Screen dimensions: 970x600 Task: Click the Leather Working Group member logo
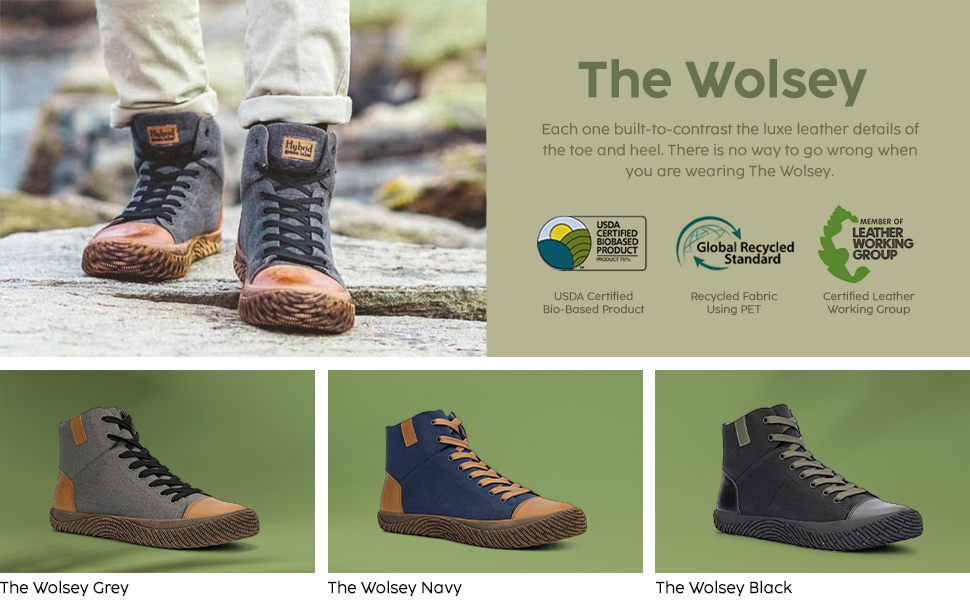pyautogui.click(x=865, y=244)
